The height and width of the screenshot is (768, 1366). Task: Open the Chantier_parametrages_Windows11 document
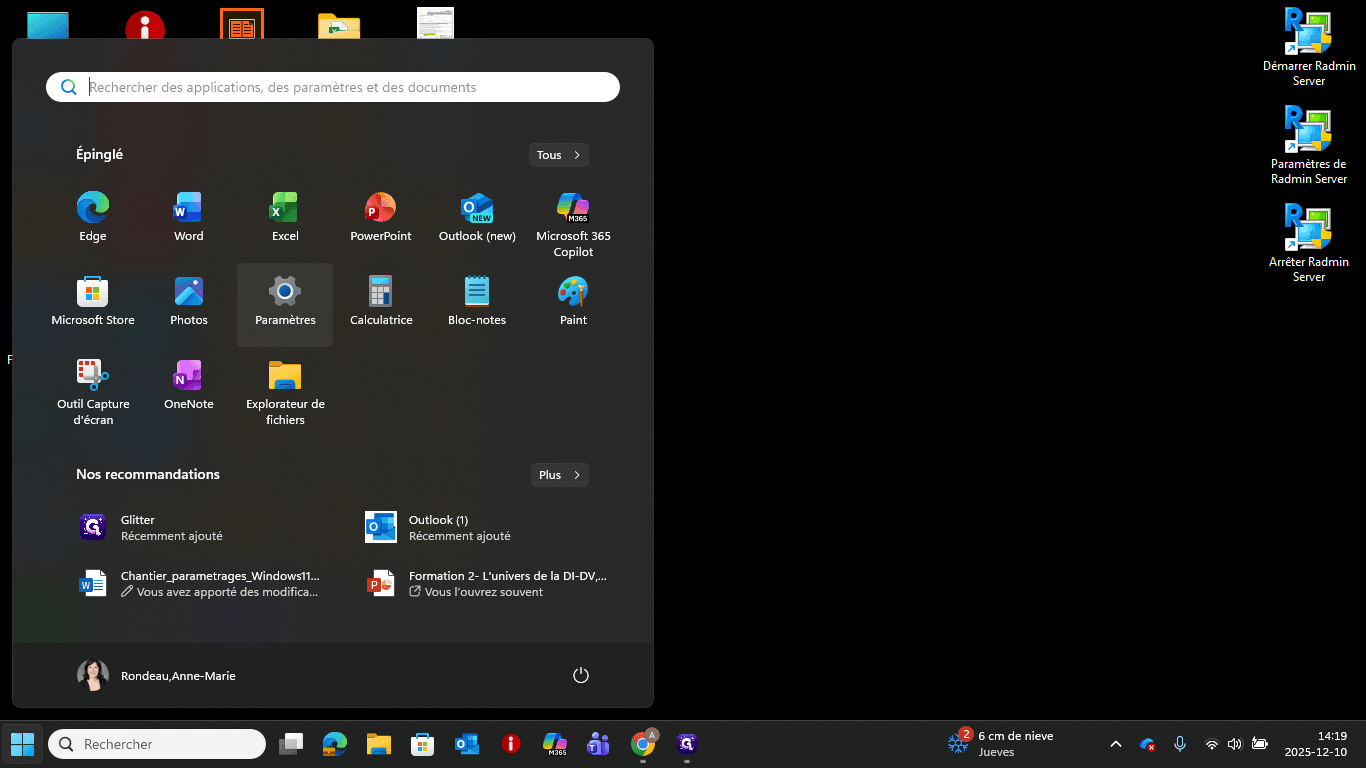[200, 584]
